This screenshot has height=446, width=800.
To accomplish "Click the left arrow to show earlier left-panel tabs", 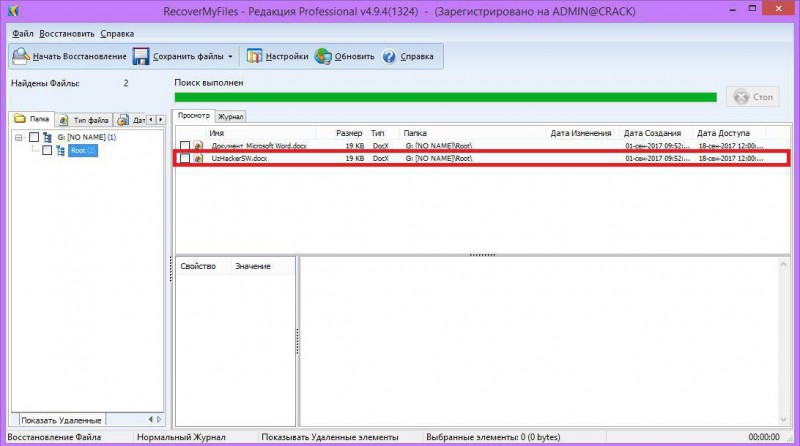I will coord(151,119).
